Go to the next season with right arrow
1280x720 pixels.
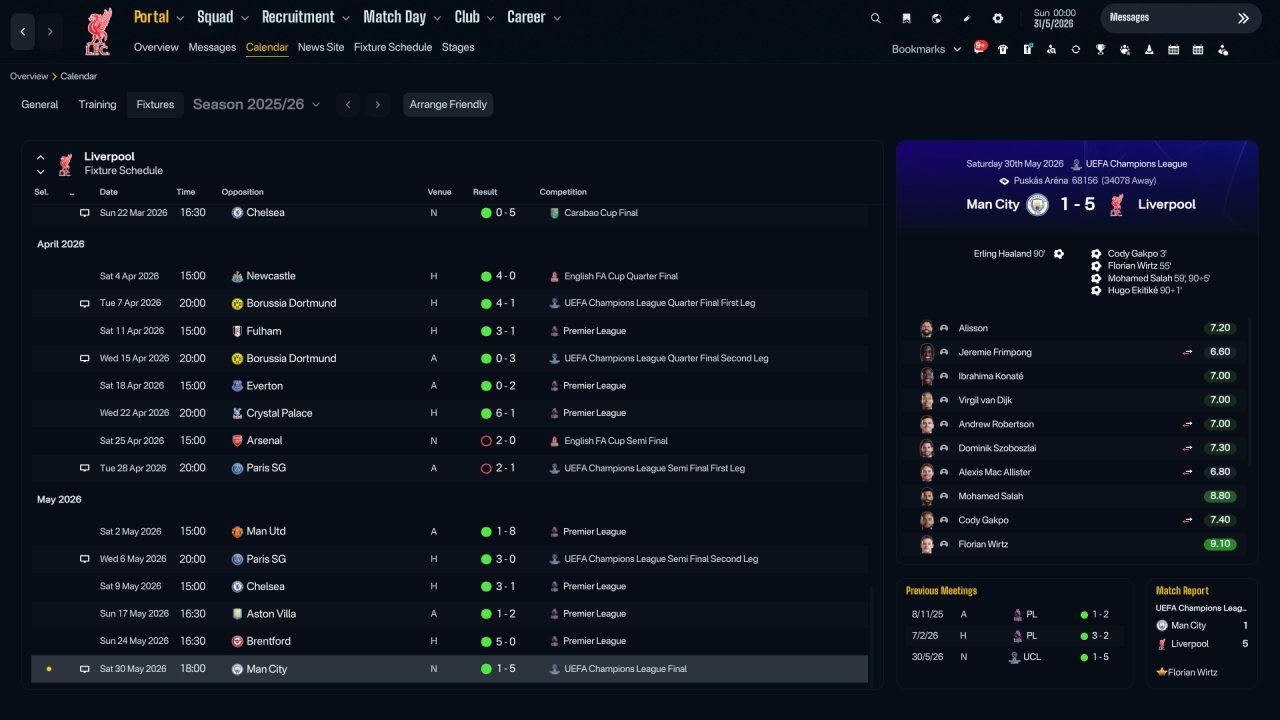pyautogui.click(x=377, y=104)
